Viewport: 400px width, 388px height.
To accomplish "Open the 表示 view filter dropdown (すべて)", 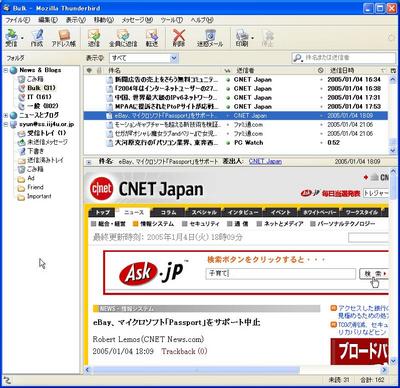I will [144, 58].
